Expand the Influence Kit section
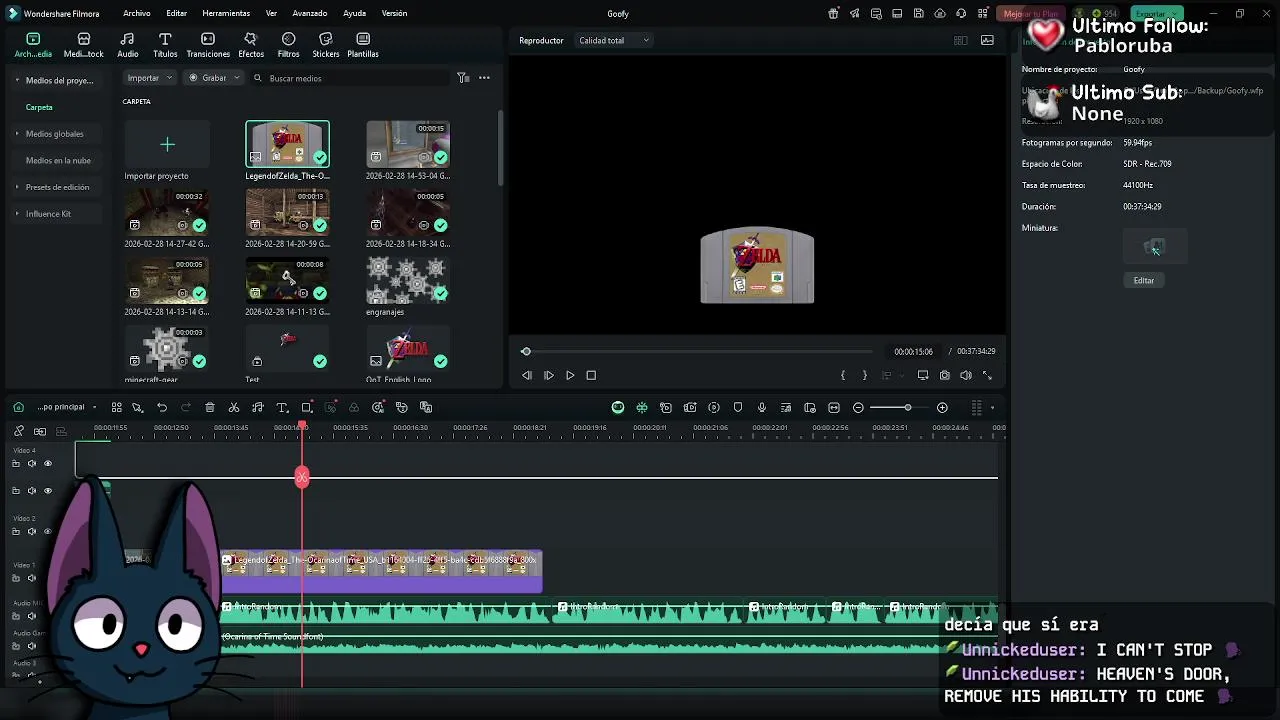 17,214
